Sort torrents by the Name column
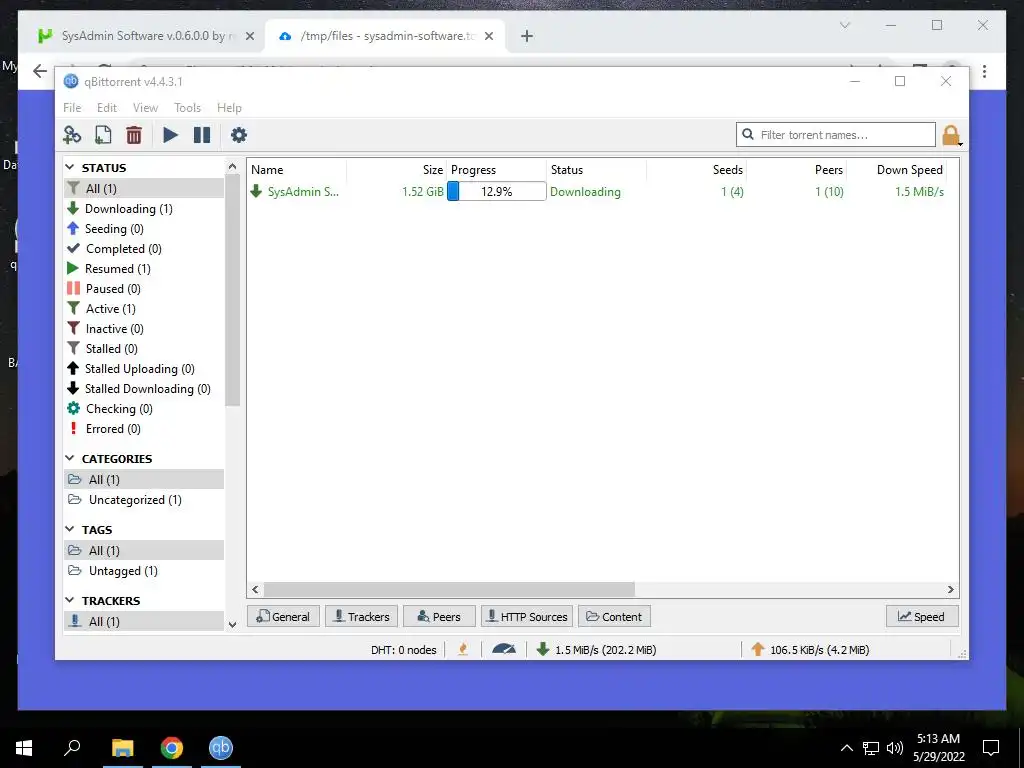Screen dimensions: 1024x768 coord(297,170)
